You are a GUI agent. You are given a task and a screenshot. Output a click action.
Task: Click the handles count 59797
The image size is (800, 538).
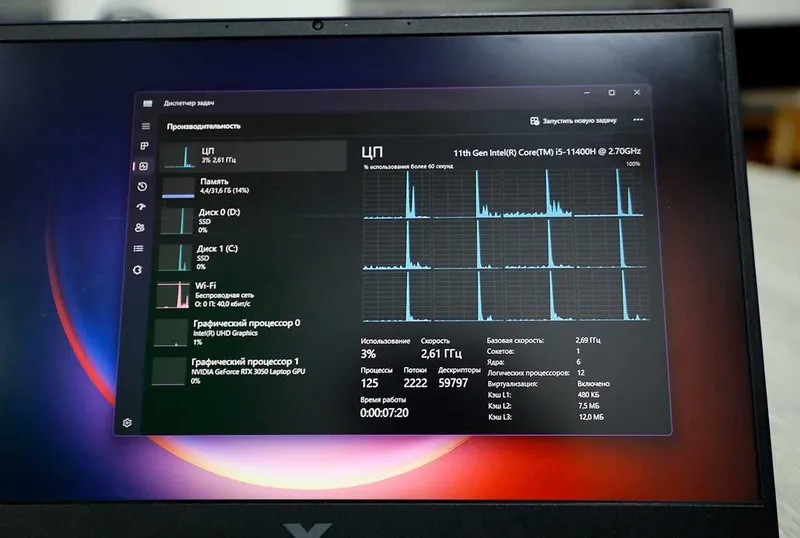click(x=453, y=383)
